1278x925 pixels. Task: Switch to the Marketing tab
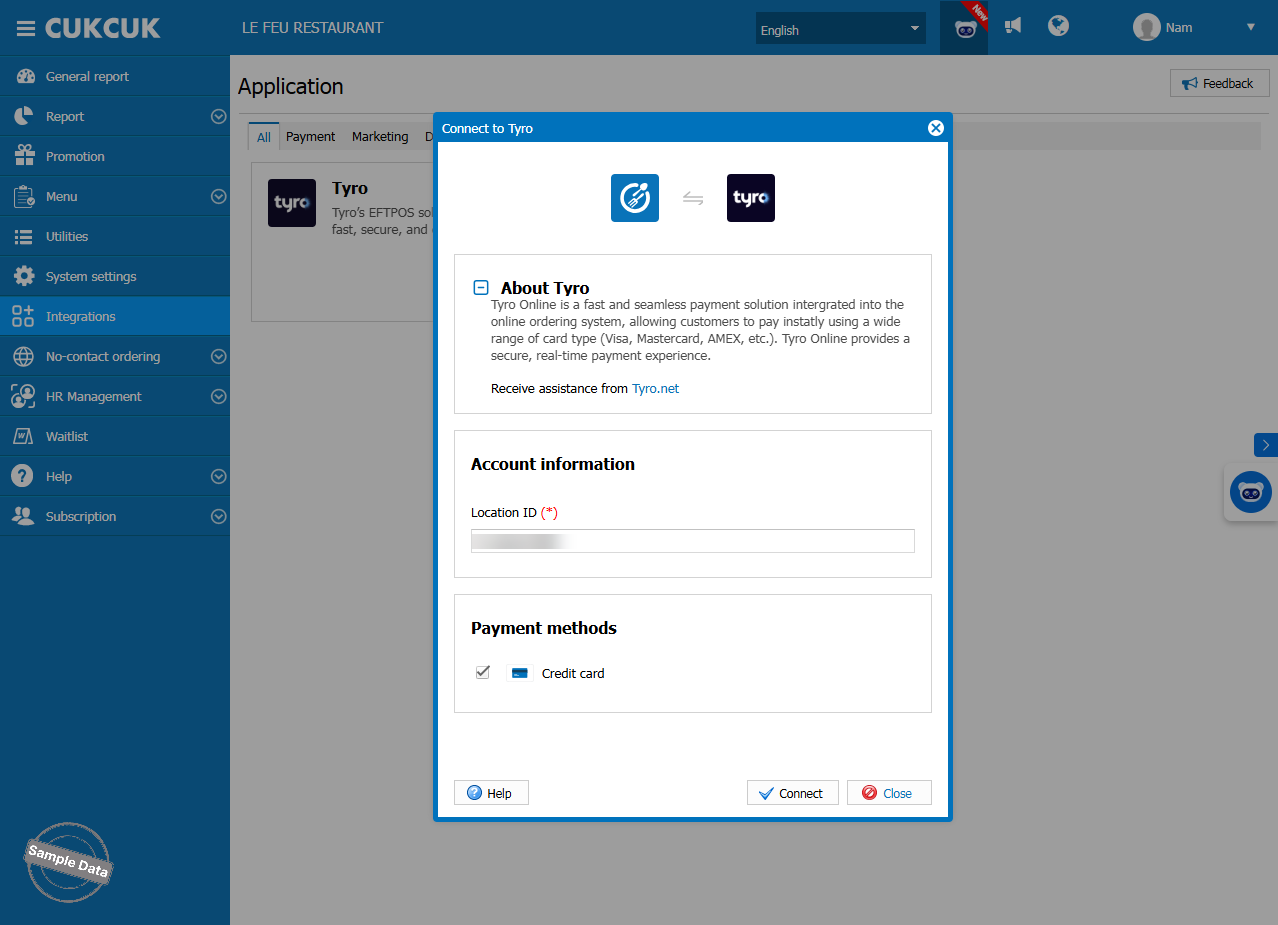click(380, 137)
